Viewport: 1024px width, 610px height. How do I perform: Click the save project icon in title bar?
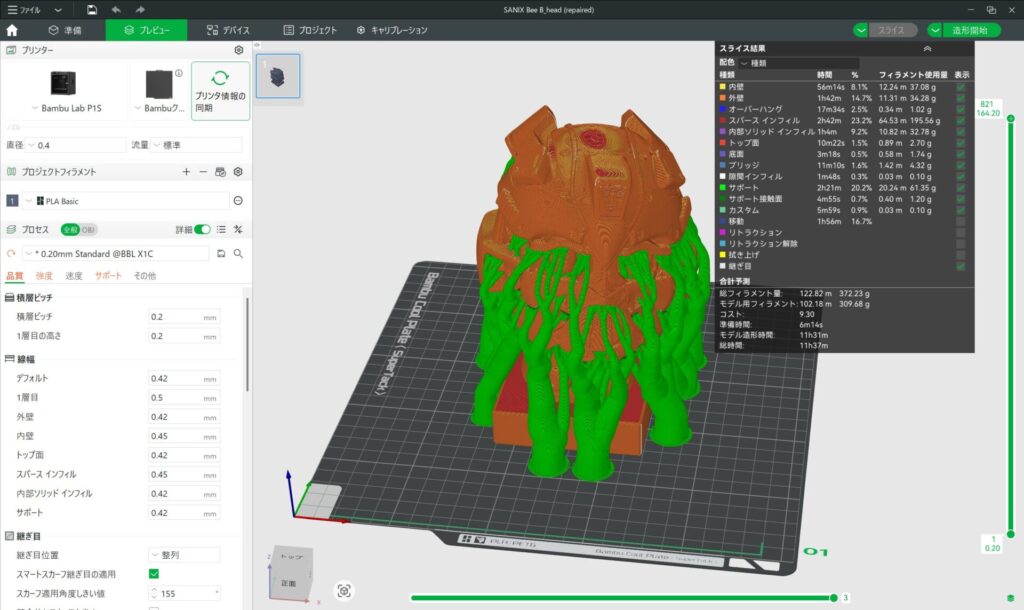[x=92, y=9]
